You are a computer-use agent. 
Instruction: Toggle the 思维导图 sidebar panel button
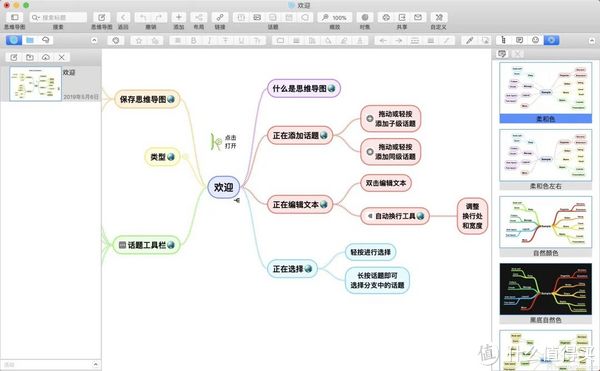coord(15,17)
